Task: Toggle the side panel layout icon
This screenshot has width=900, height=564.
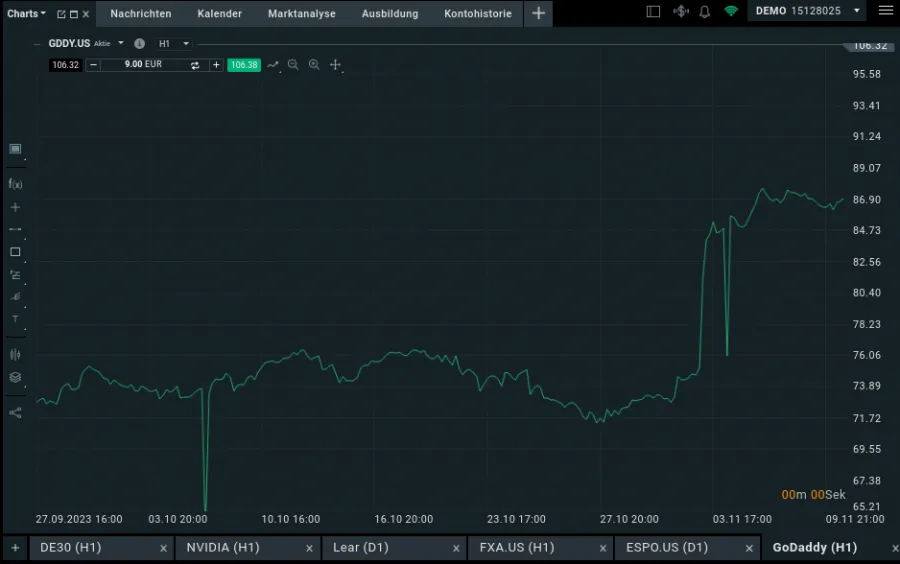Action: pyautogui.click(x=653, y=12)
